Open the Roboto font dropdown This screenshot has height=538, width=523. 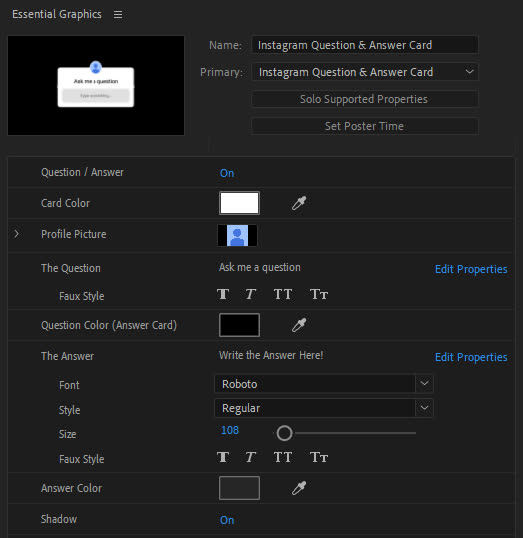pos(324,384)
